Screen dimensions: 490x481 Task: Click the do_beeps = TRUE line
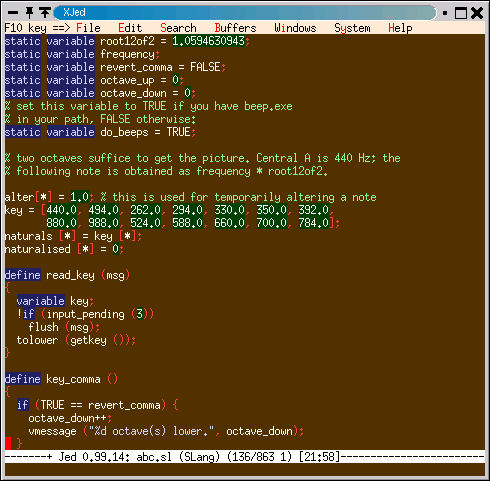coord(100,132)
